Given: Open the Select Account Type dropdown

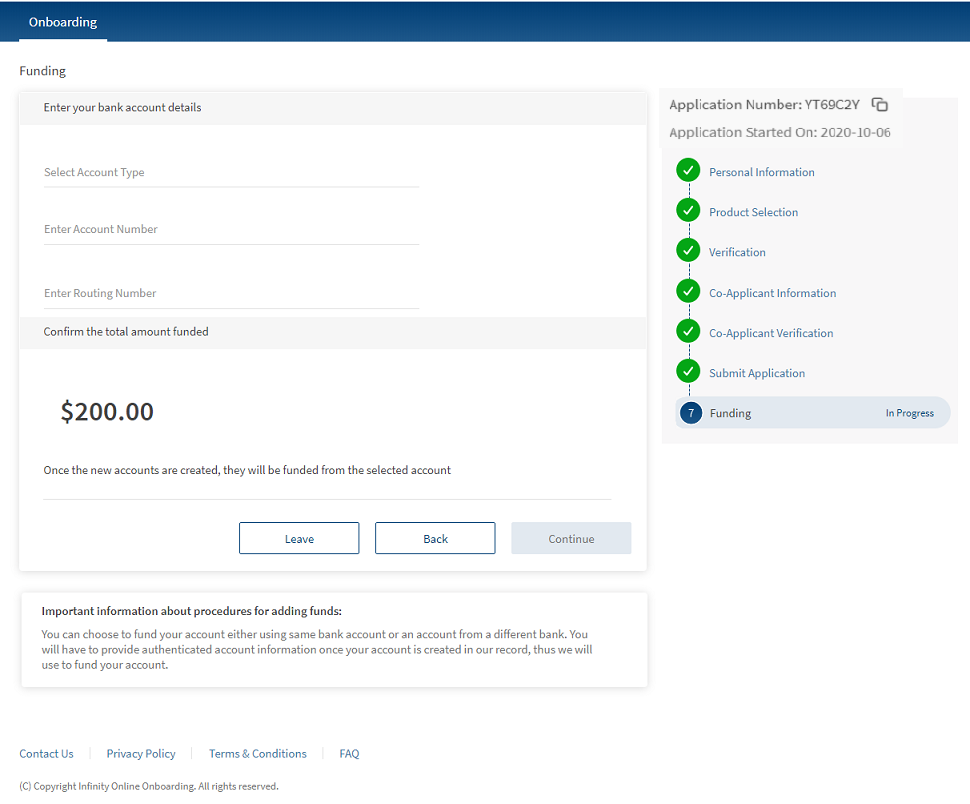Looking at the screenshot, I should click(x=231, y=173).
